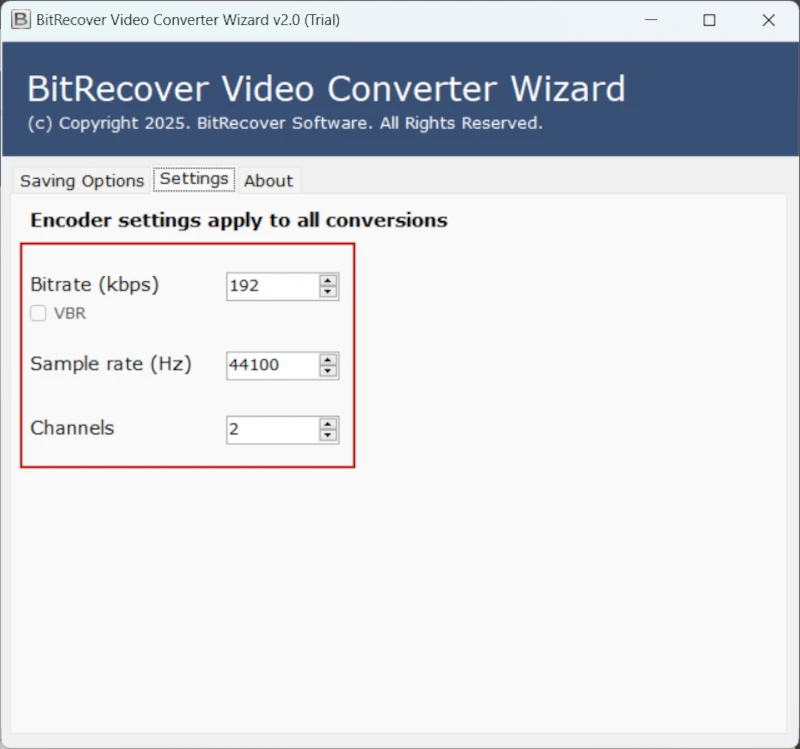Open the About tab
The height and width of the screenshot is (749, 800).
coord(268,181)
